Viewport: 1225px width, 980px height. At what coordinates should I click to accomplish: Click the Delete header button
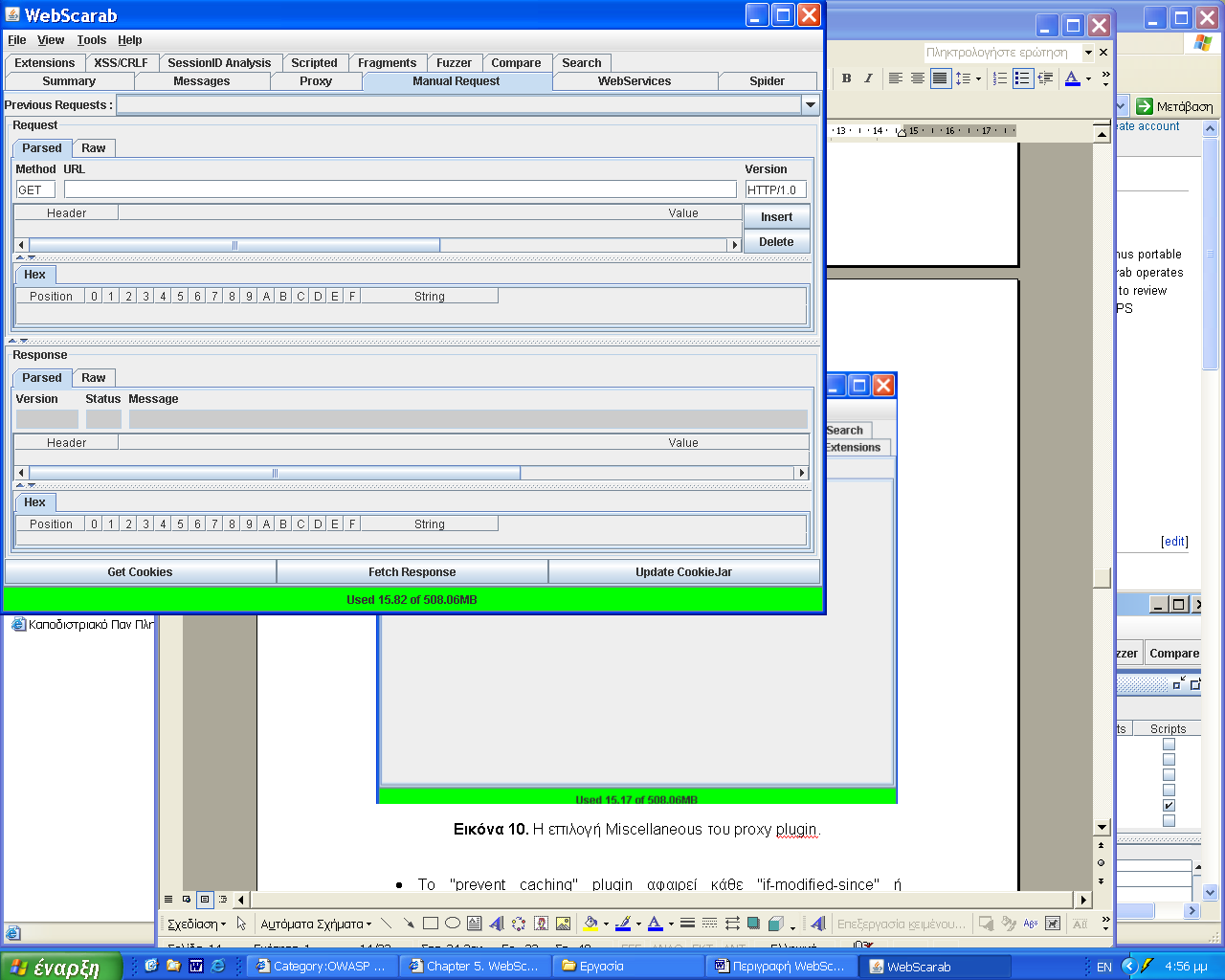(x=776, y=242)
